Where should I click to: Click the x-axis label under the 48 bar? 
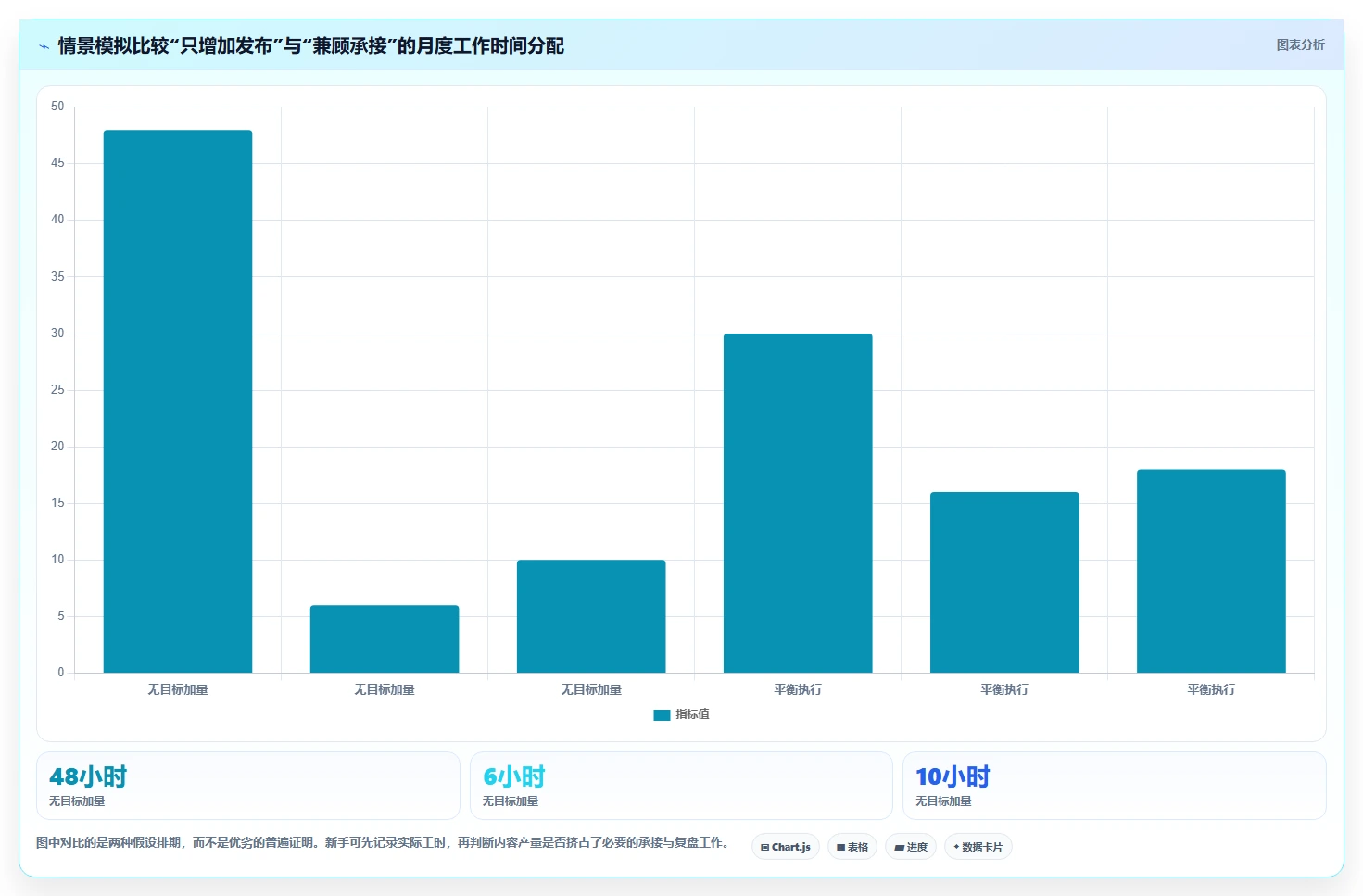pyautogui.click(x=178, y=689)
